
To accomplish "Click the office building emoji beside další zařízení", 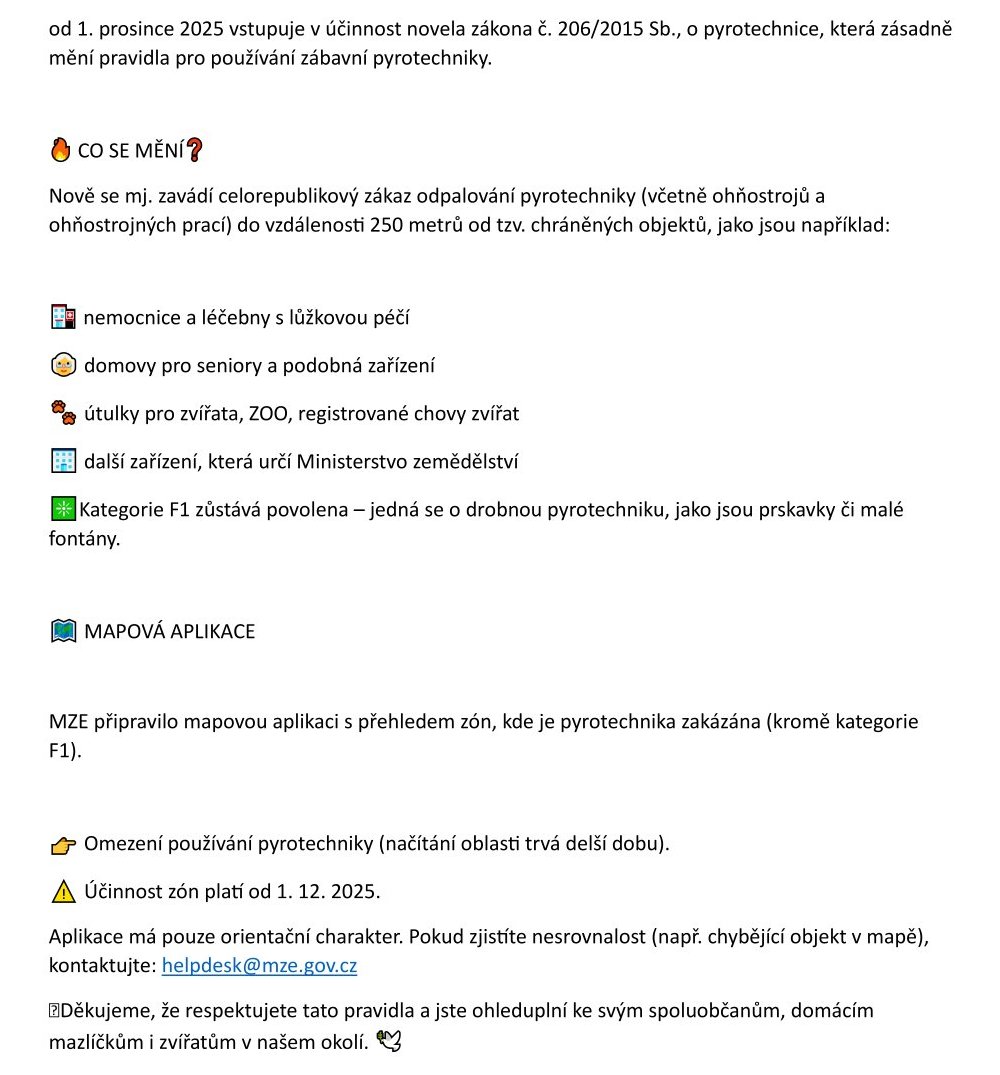I will click(x=63, y=461).
